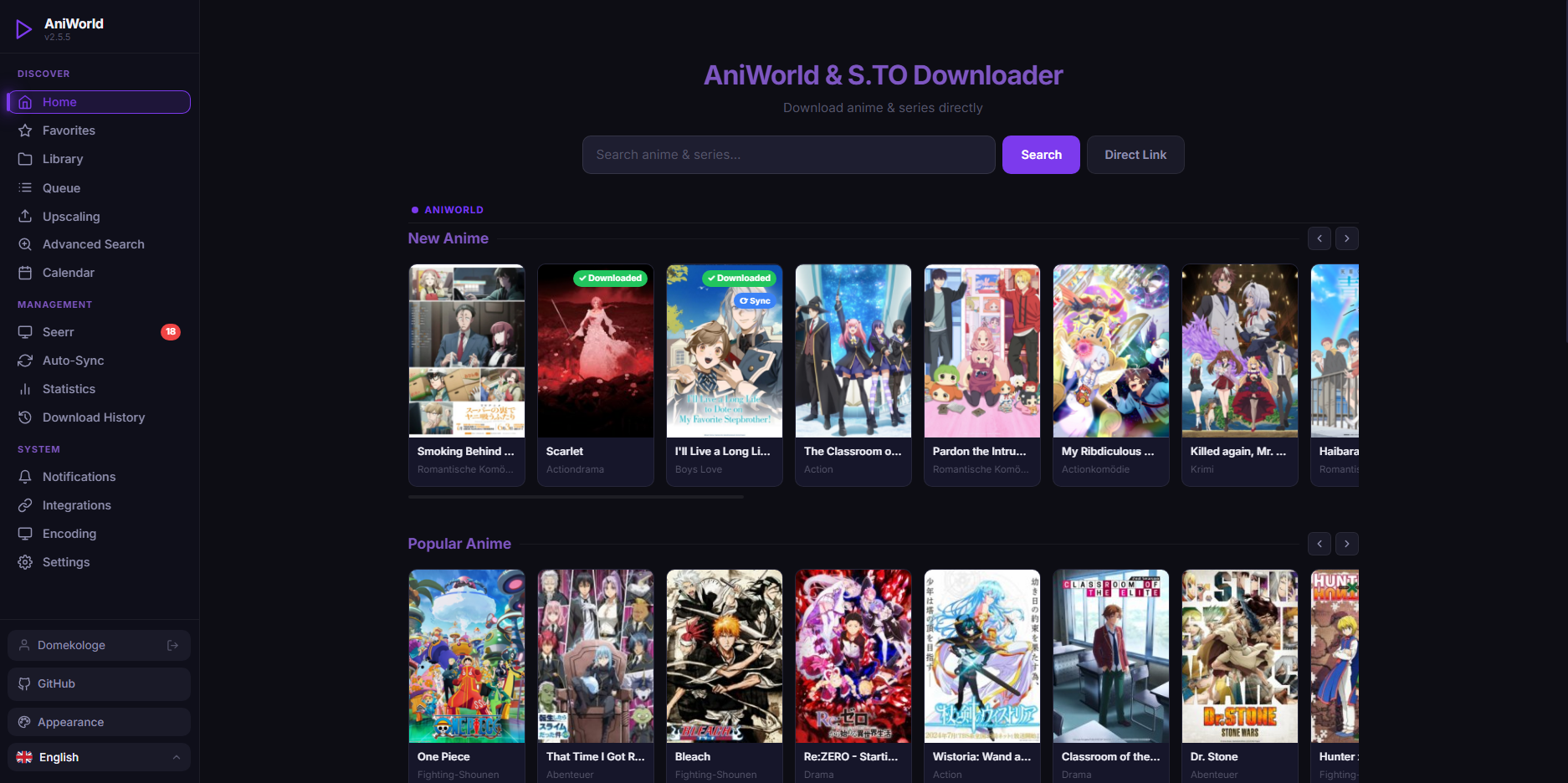Click the Statistics bar chart icon
Viewport: 1568px width, 783px height.
[25, 389]
